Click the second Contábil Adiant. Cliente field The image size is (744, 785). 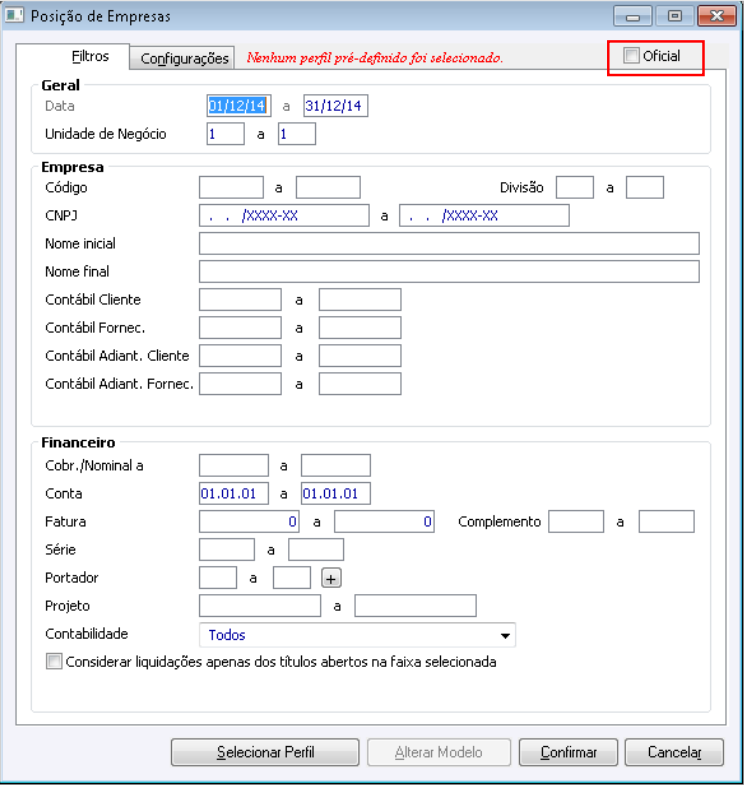pos(360,355)
